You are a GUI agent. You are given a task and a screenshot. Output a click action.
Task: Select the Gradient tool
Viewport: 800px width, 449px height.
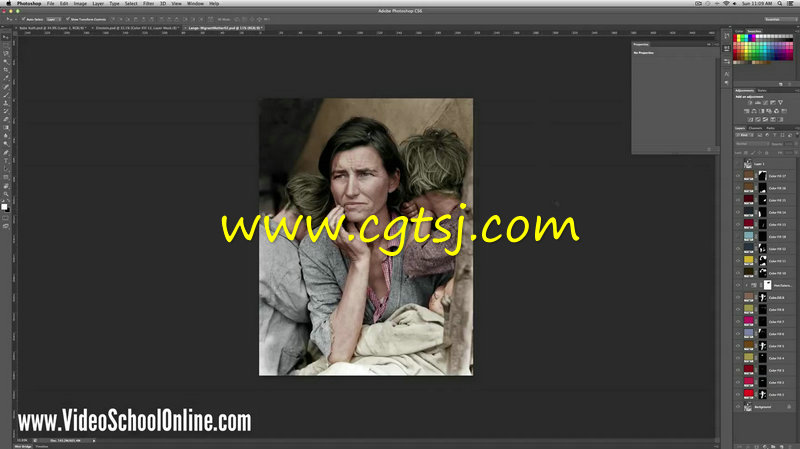coord(6,127)
